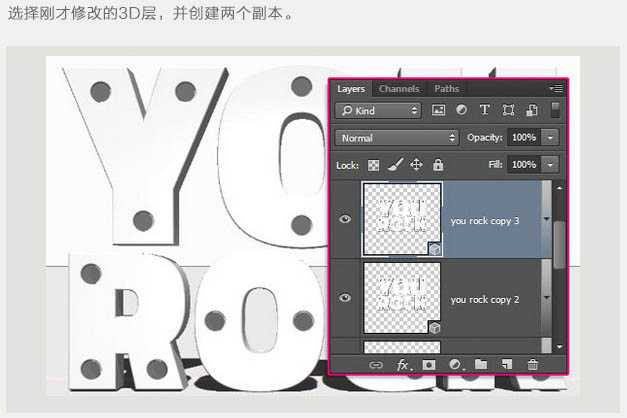Viewport: 627px width, 418px height.
Task: Select the you rock copy 2 thumbnail
Action: pyautogui.click(x=402, y=298)
